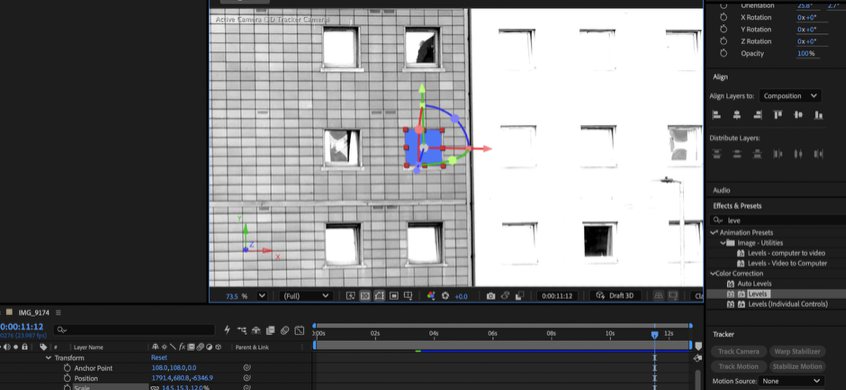Click the Reset link for Transform
846x390 pixels.
159,358
